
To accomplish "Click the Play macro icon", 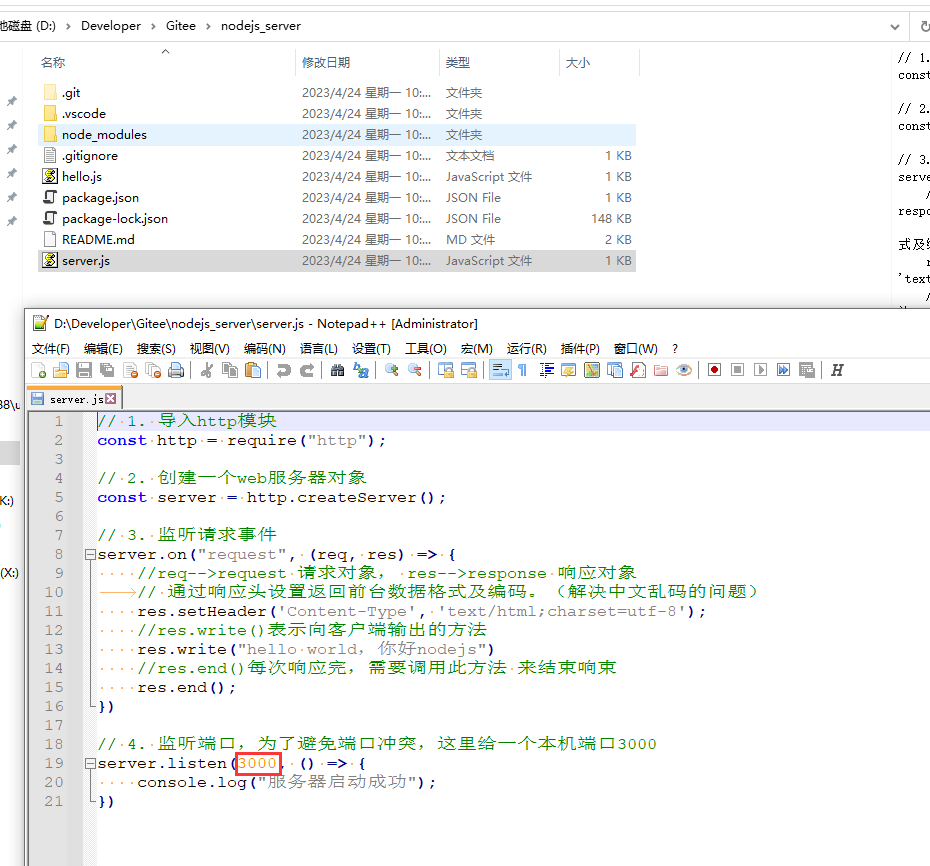I will tap(760, 370).
